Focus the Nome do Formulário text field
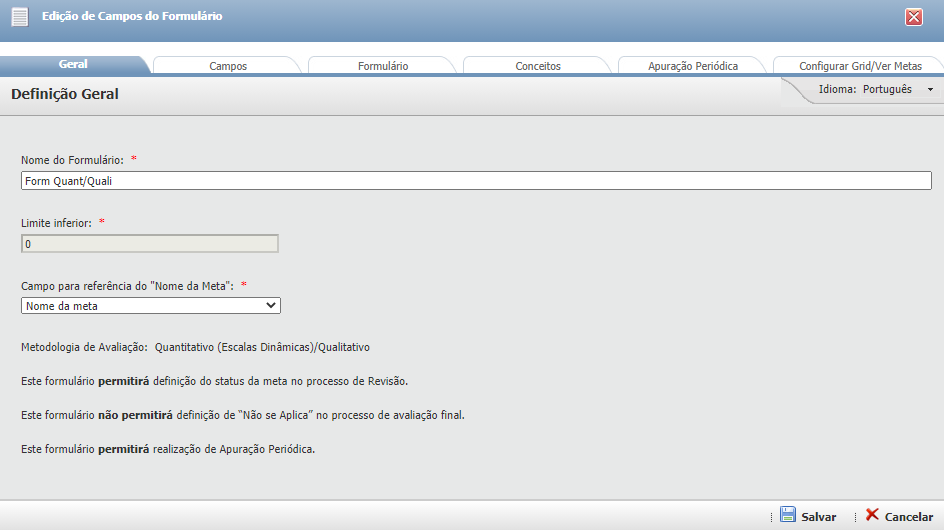The width and height of the screenshot is (944, 530). coord(476,181)
